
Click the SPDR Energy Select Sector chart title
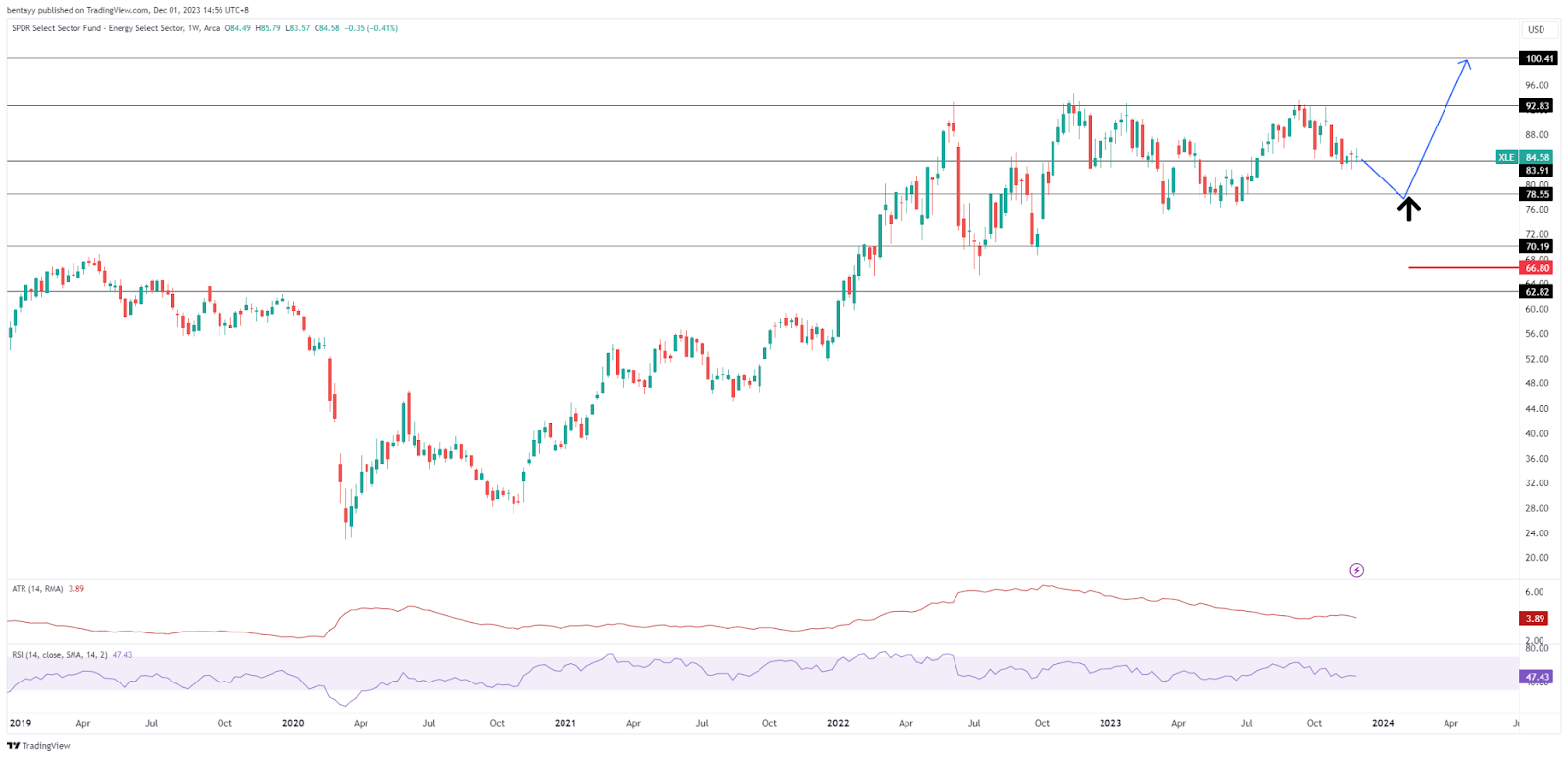coord(115,28)
